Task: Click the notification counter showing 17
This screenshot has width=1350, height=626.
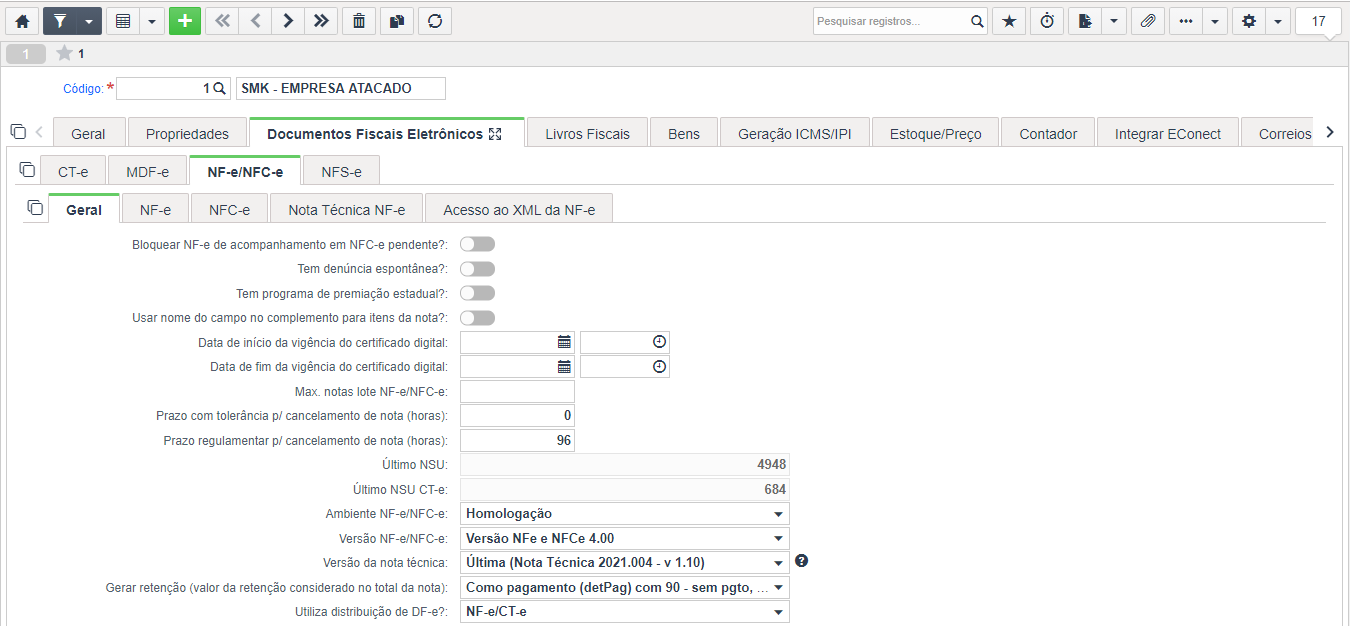Action: click(1318, 21)
